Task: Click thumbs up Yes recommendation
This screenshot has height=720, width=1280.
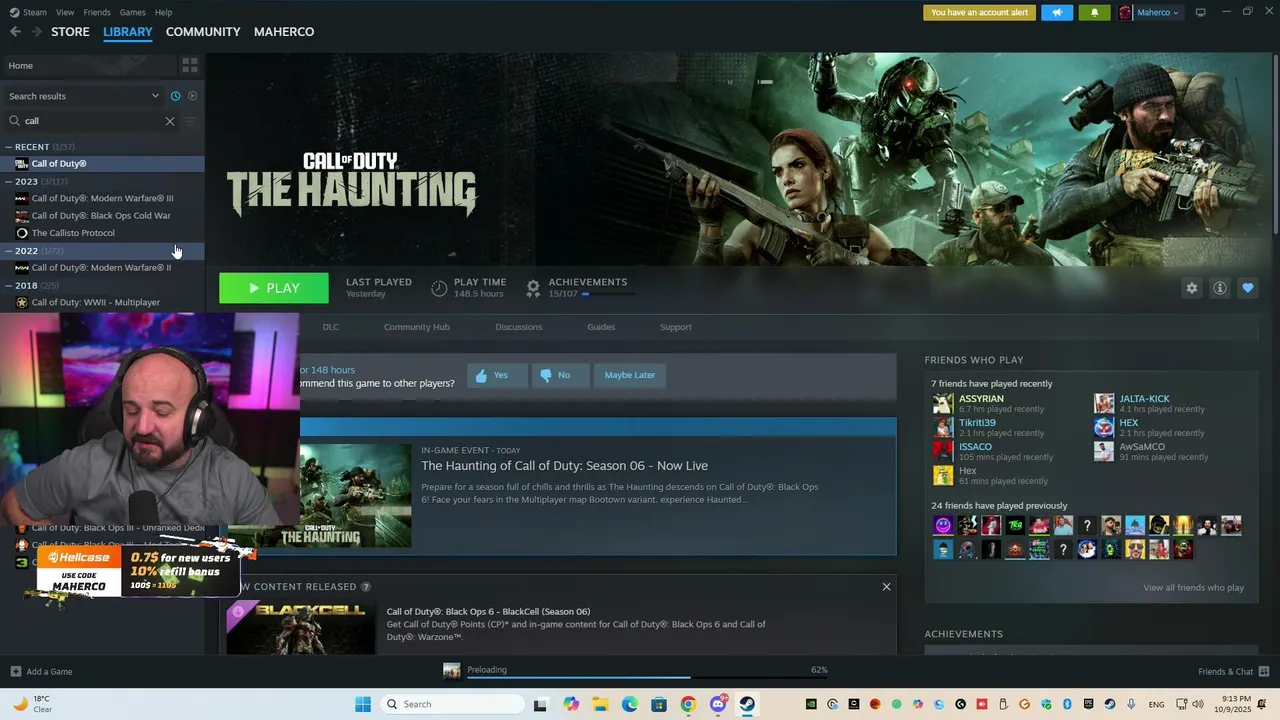Action: click(x=497, y=375)
